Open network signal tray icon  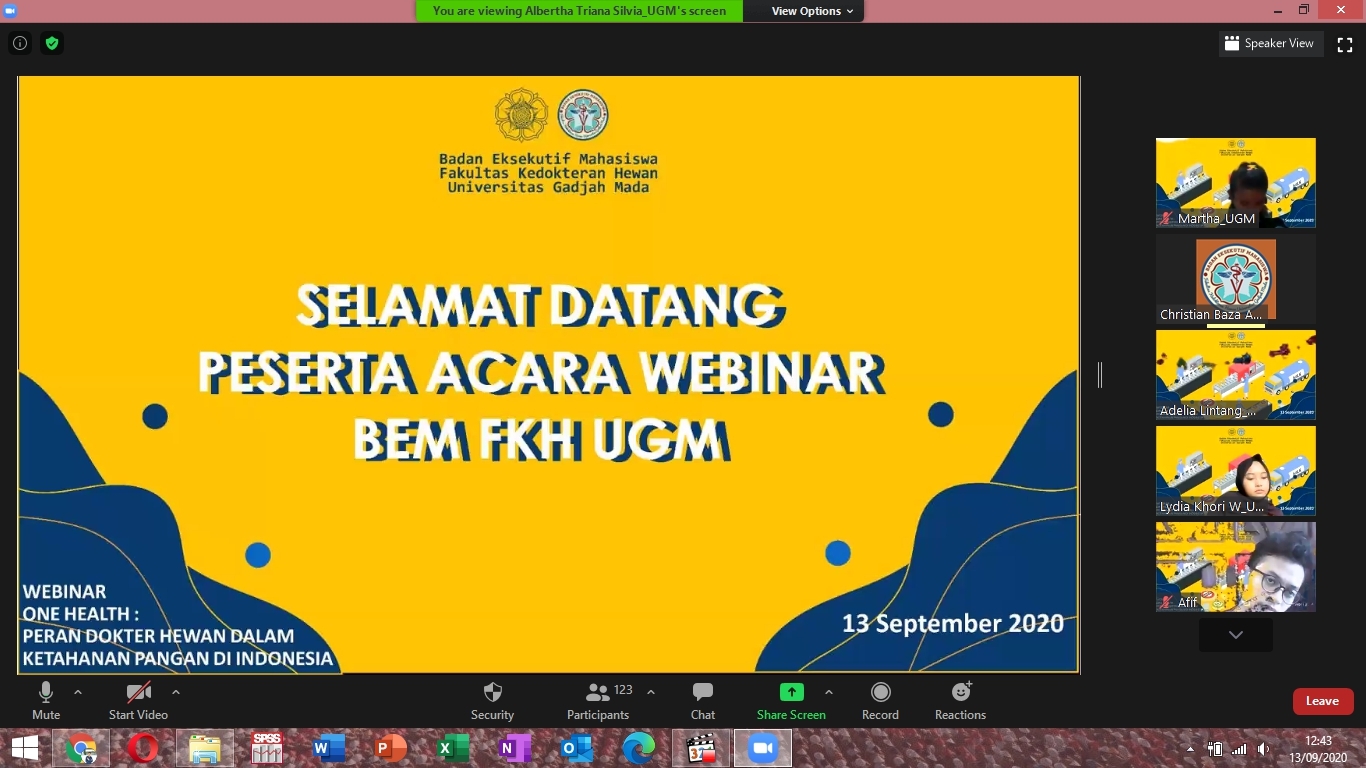(x=1240, y=748)
